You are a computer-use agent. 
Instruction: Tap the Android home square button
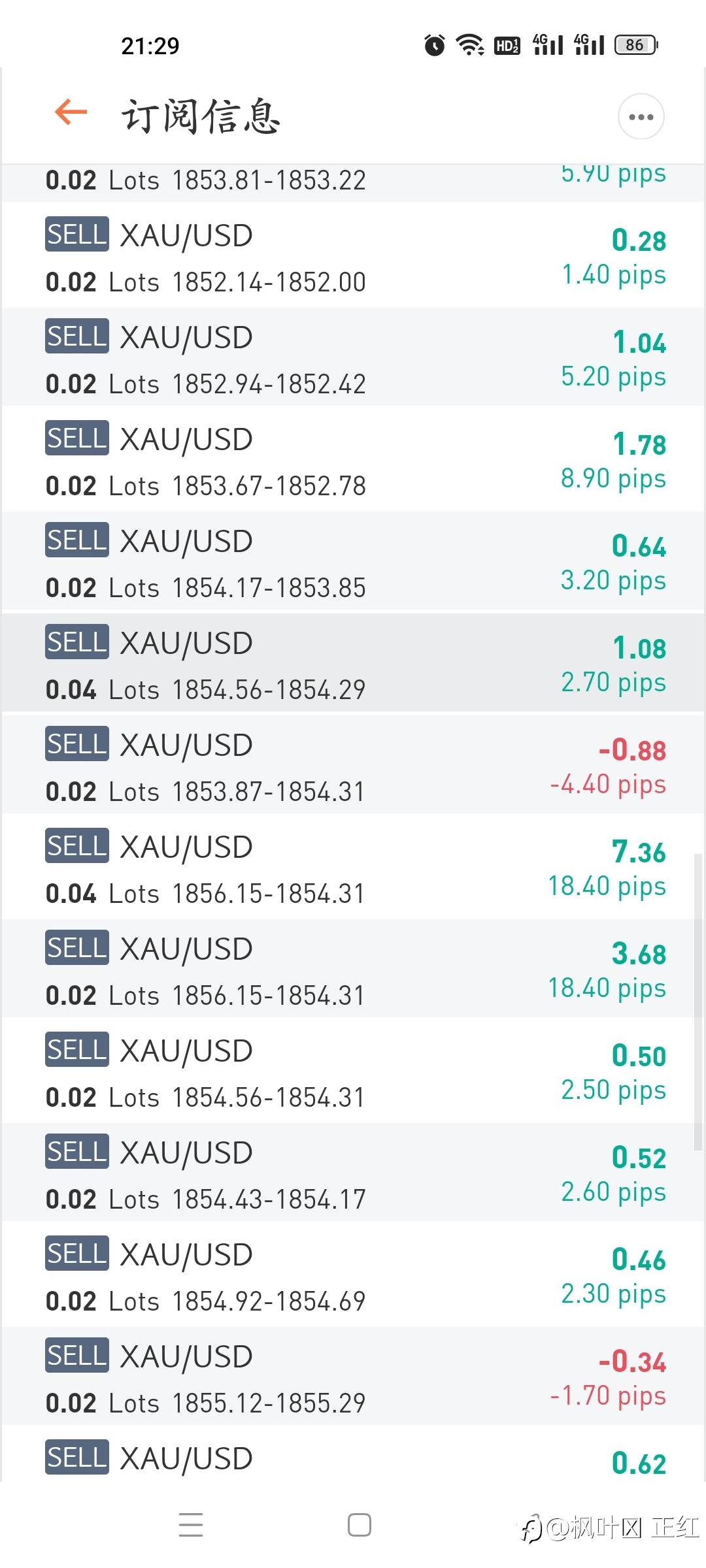(x=360, y=1525)
